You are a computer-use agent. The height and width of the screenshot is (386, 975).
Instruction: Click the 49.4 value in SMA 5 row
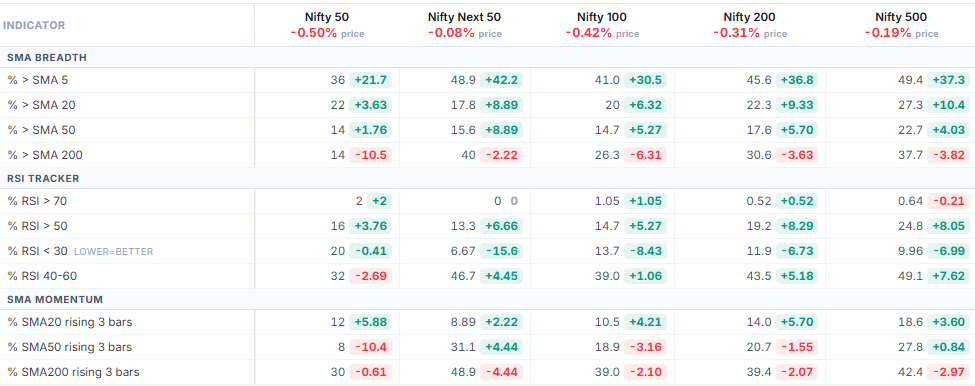(910, 80)
